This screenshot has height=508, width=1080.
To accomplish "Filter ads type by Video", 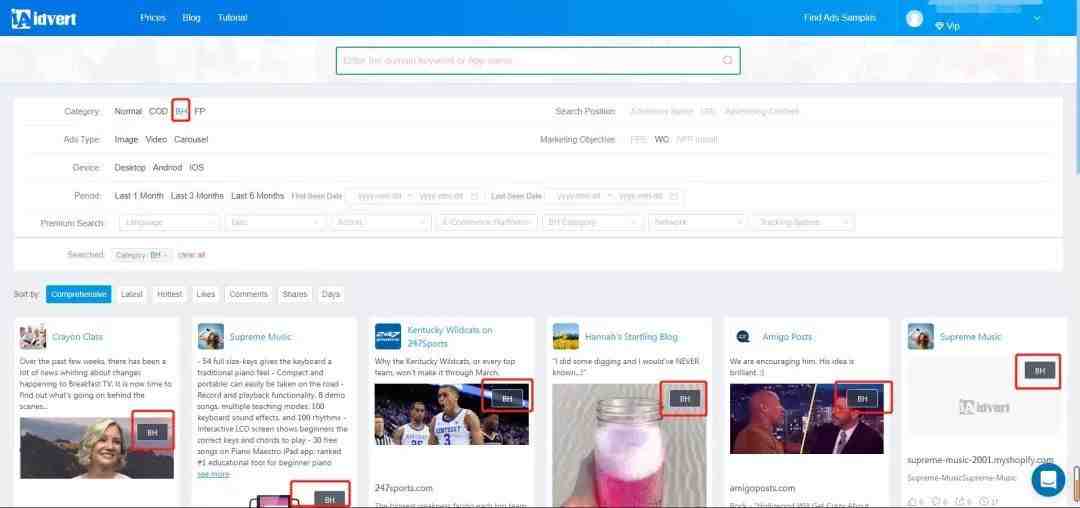I will [156, 139].
